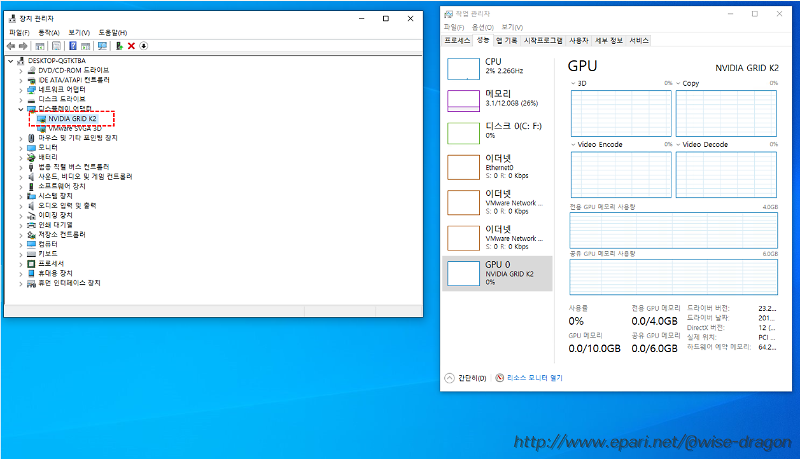Open the 파일(F) menu in Device Manager
Image resolution: width=800 pixels, height=459 pixels.
19,33
